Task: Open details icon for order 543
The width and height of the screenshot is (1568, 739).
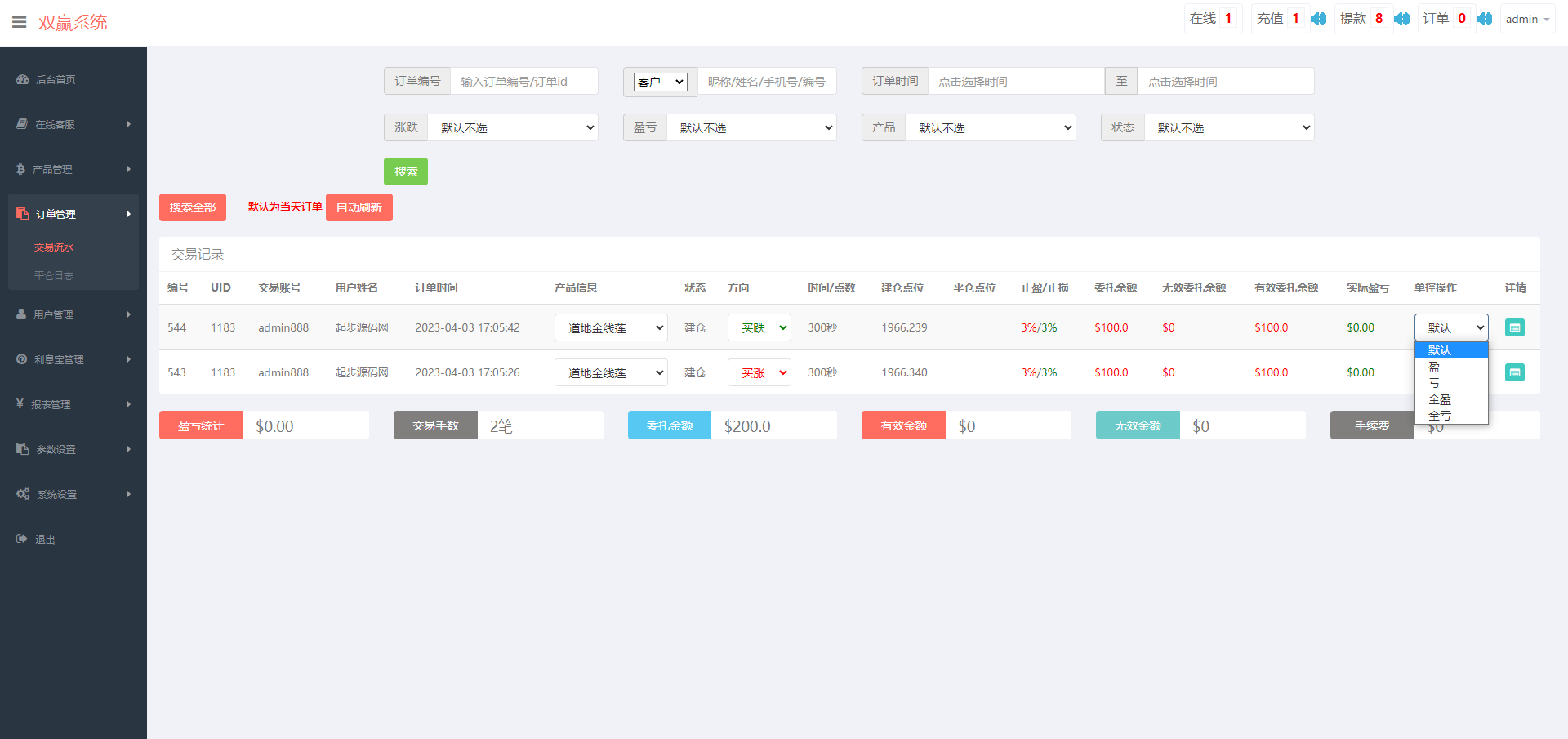Action: (x=1514, y=372)
